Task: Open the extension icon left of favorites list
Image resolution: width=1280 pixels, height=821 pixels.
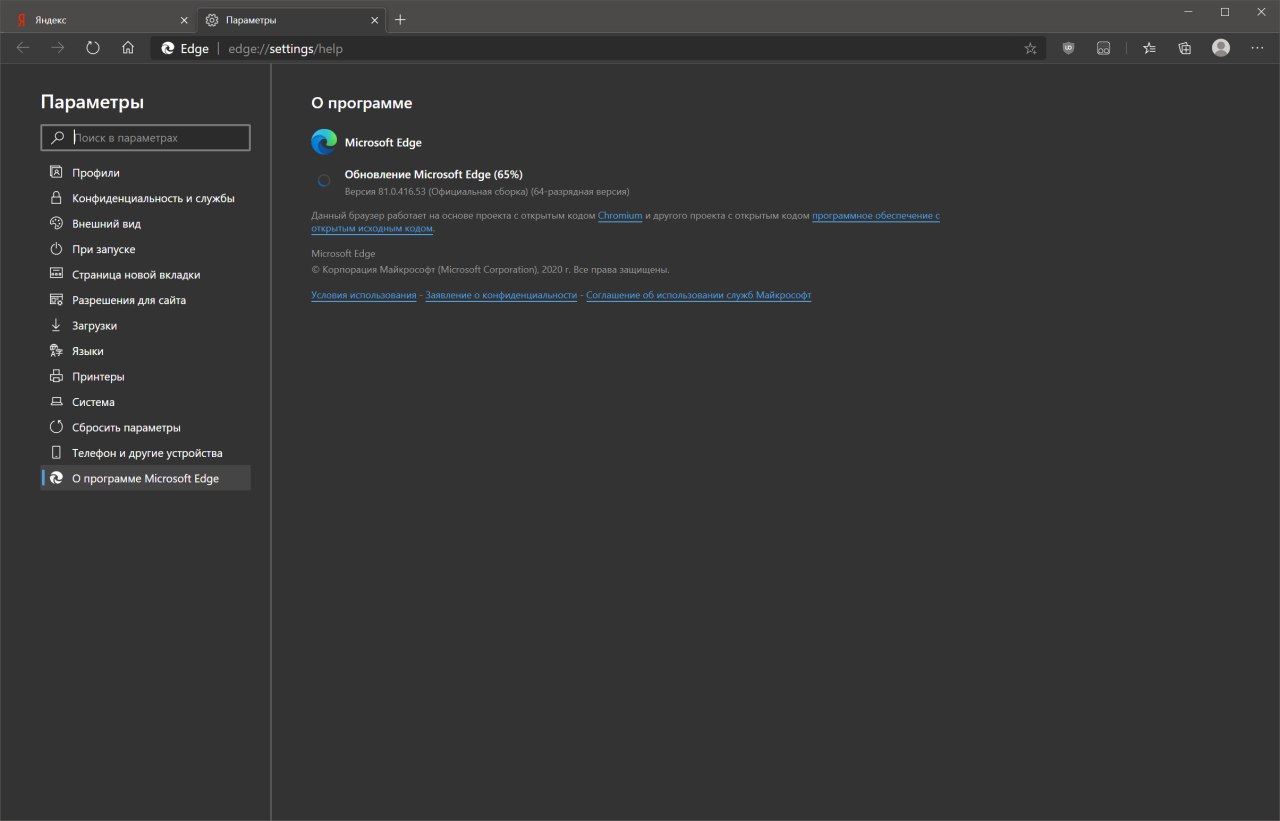Action: (1103, 48)
